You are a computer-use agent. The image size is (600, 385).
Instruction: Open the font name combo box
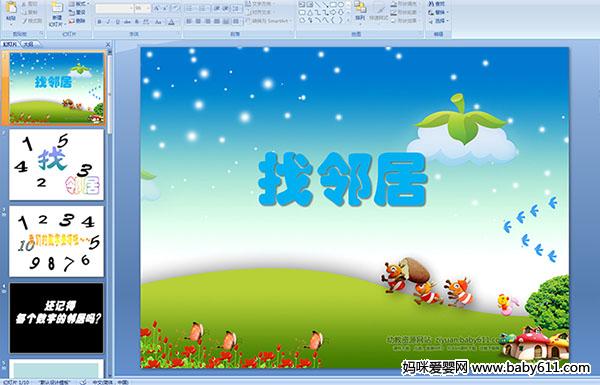(x=114, y=8)
